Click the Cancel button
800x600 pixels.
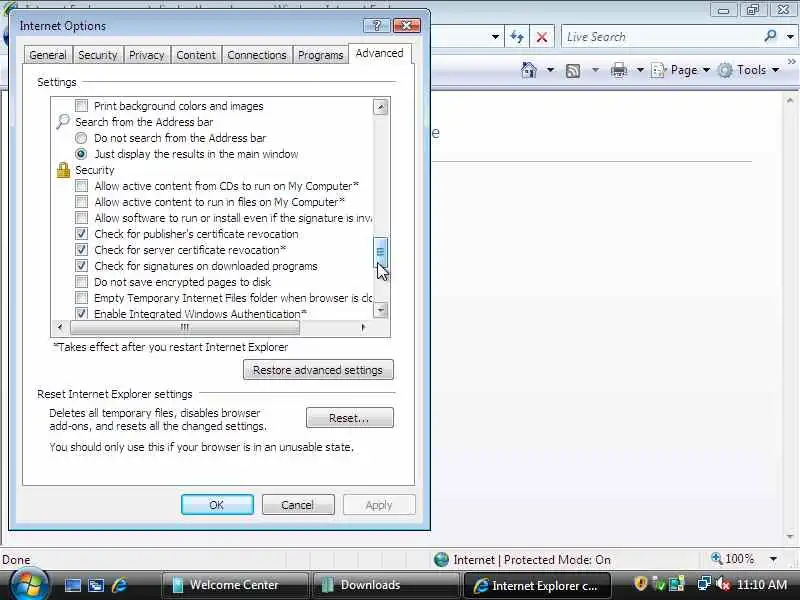pyautogui.click(x=298, y=505)
